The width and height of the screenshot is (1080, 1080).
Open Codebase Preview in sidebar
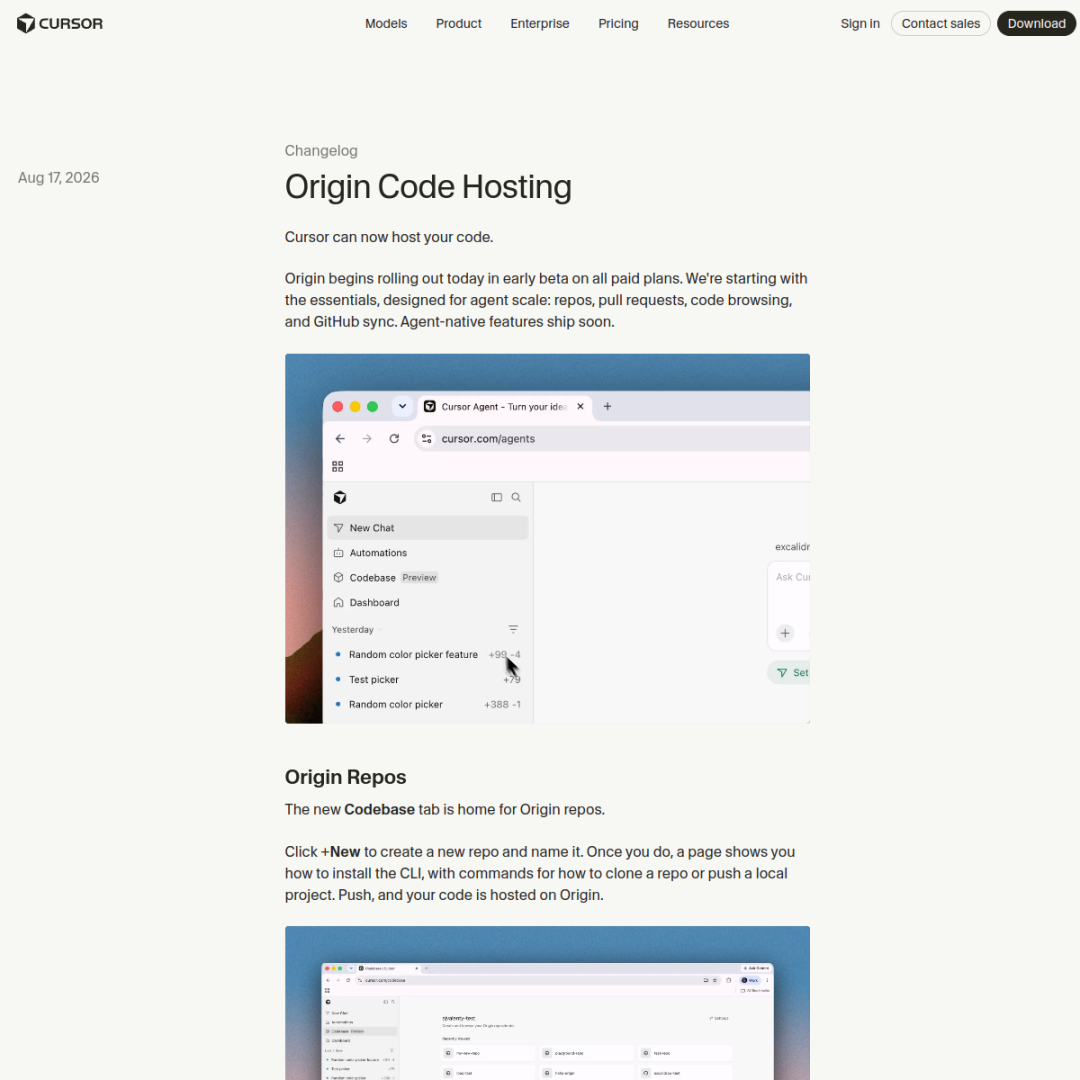(x=428, y=577)
